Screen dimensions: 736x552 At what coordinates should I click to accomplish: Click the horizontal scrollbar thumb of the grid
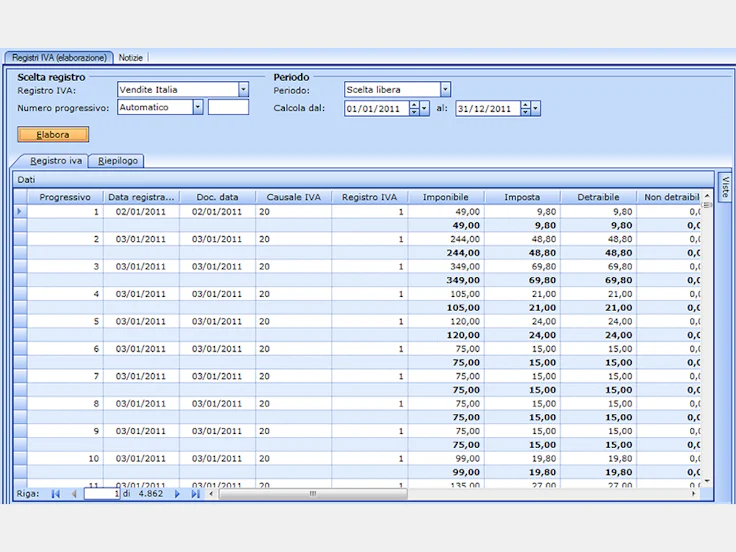point(313,494)
